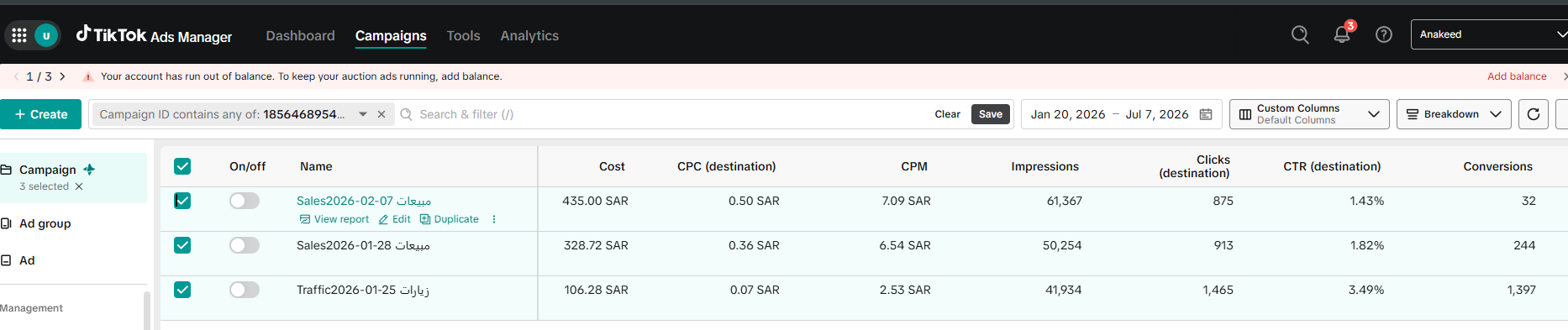
Task: Turn on Sales2026-01-28 campaign switch
Action: tap(245, 245)
